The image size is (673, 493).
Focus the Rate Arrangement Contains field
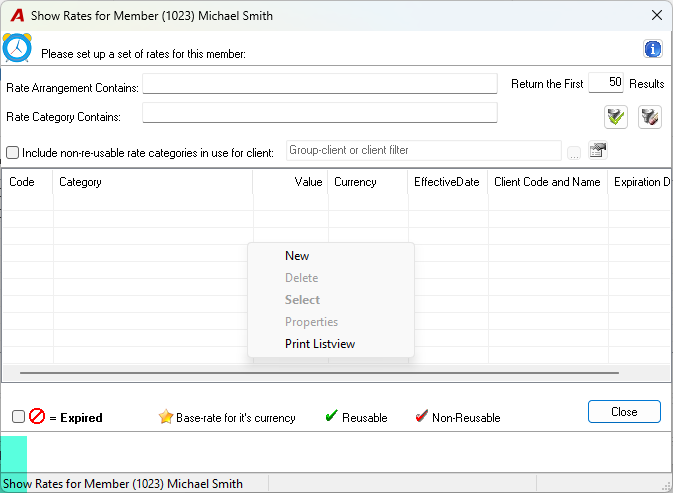320,83
